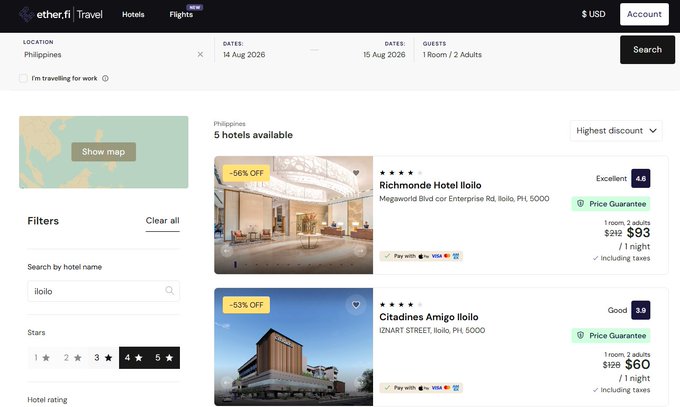Click the $93 price of Richmonde Hotel
This screenshot has height=407, width=680.
click(638, 233)
